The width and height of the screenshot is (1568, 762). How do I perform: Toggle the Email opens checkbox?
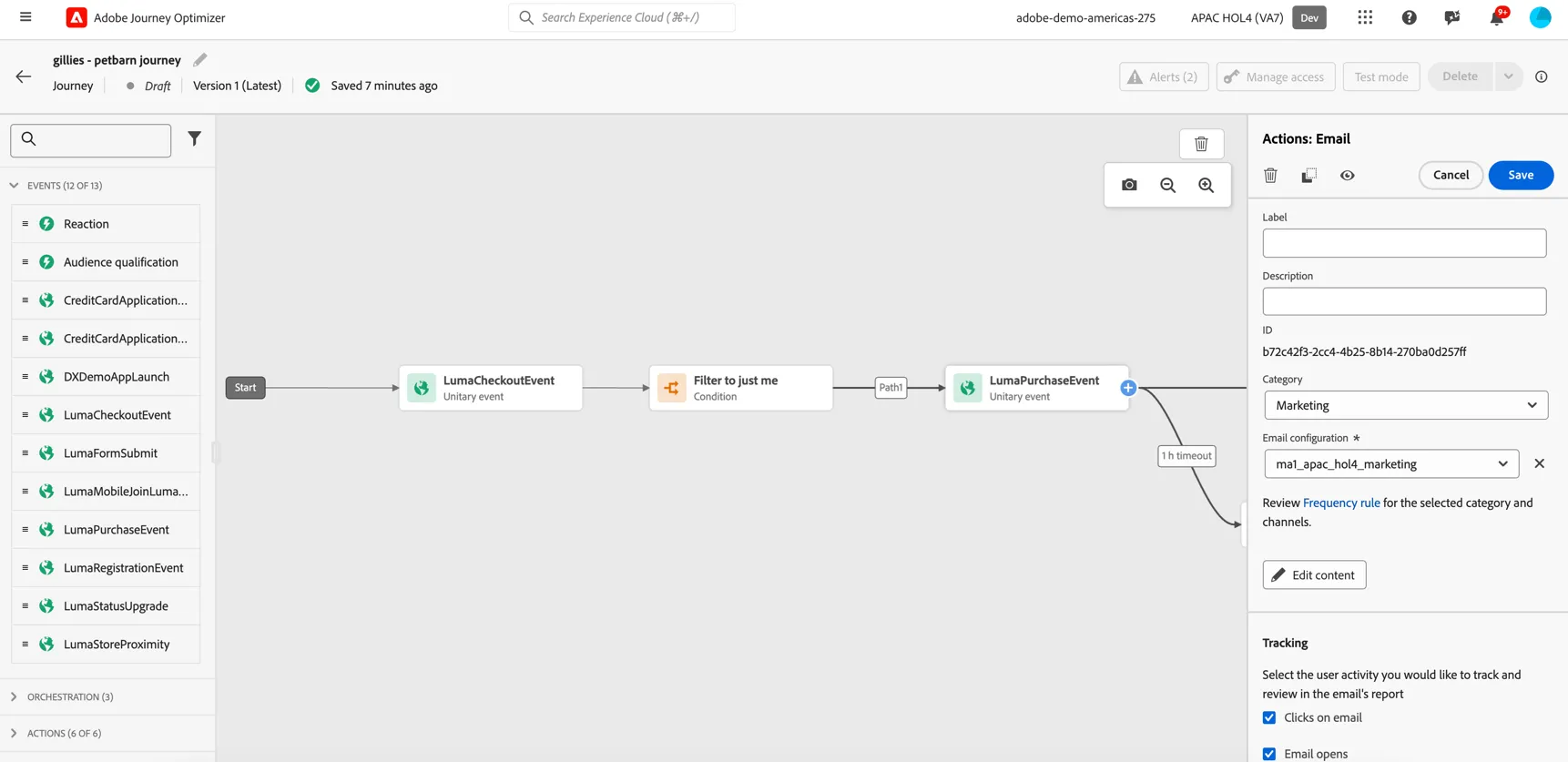[1269, 754]
